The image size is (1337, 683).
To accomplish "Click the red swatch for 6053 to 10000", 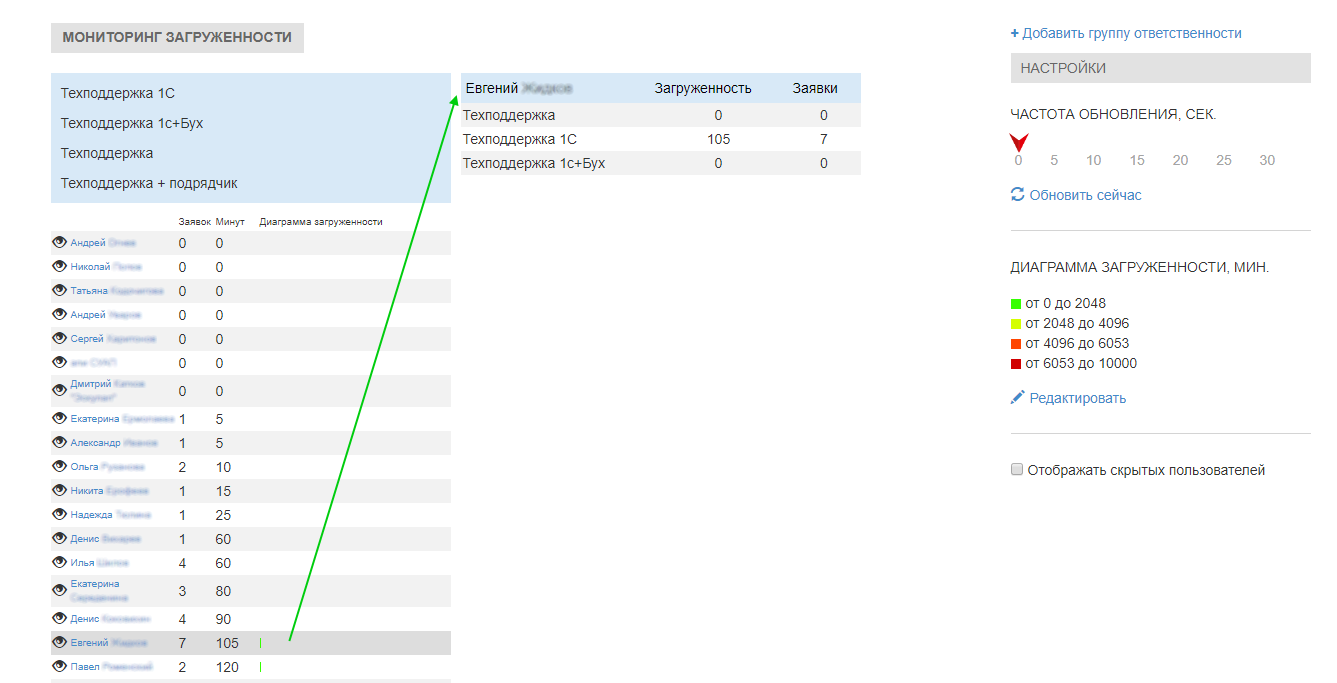I will (x=1016, y=364).
